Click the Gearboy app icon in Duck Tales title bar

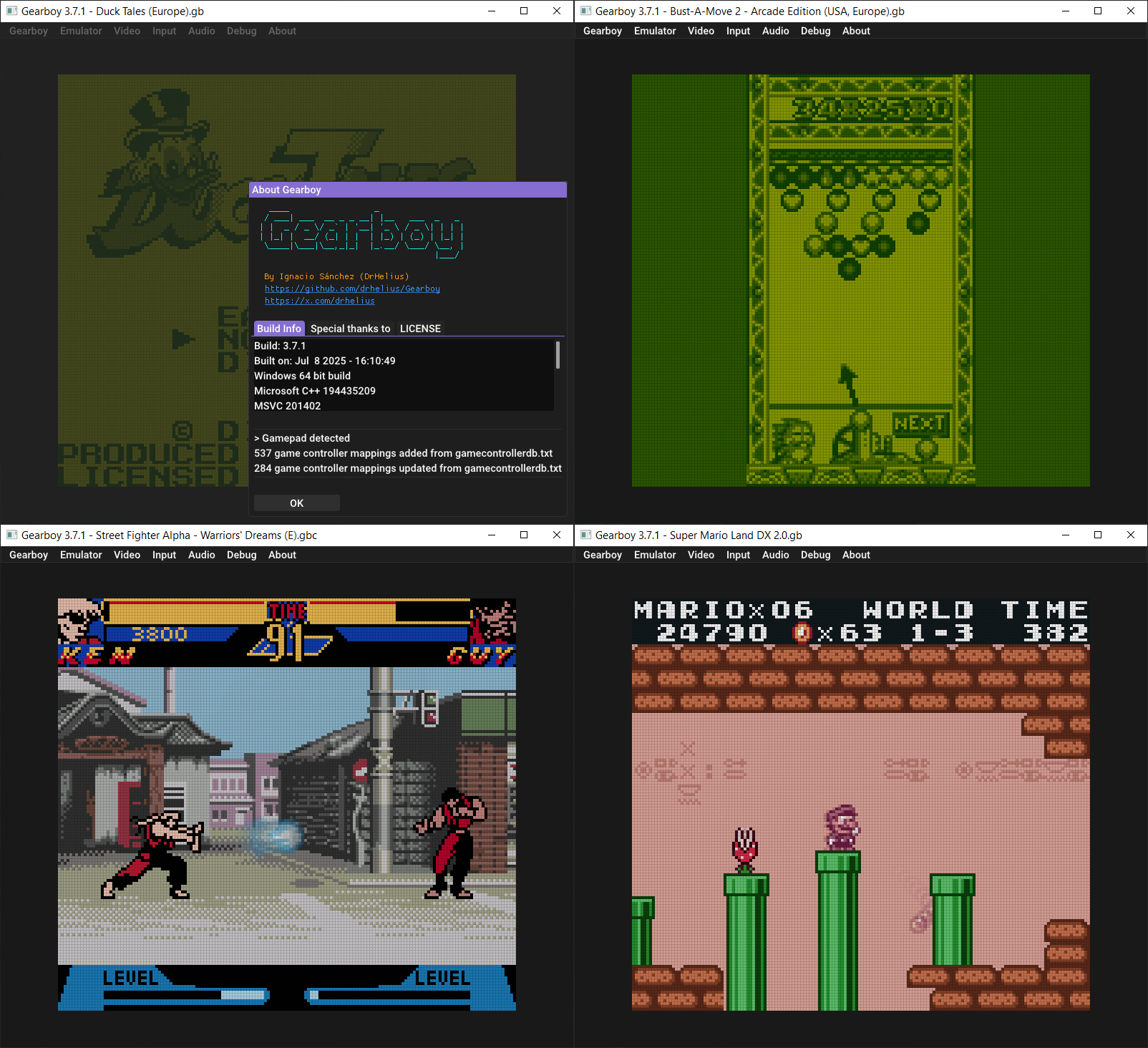[11, 11]
